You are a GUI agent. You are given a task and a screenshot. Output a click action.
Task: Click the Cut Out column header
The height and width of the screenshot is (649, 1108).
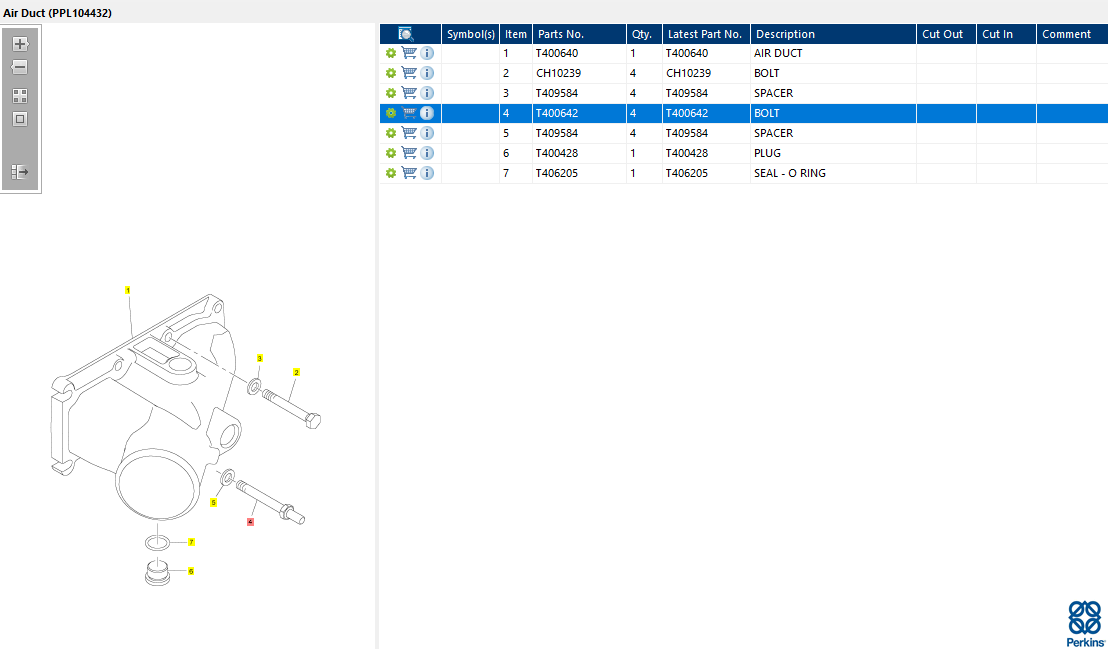[947, 34]
